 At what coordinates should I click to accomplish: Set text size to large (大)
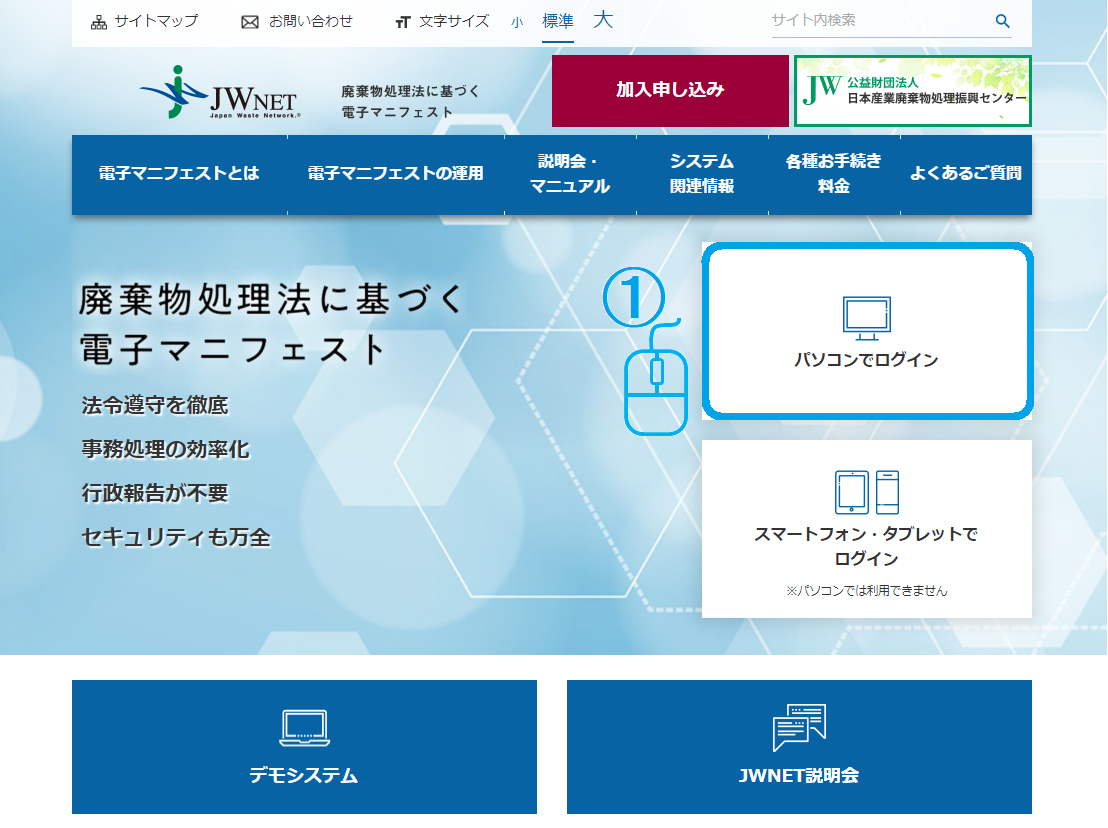603,20
